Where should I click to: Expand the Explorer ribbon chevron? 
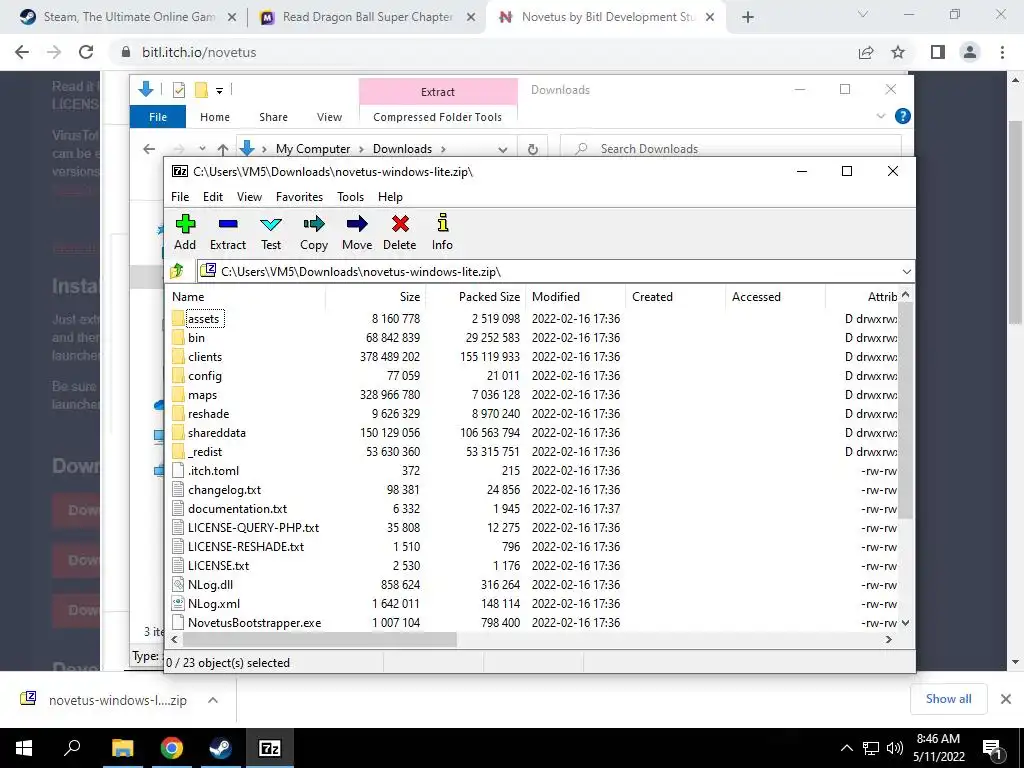coord(880,116)
